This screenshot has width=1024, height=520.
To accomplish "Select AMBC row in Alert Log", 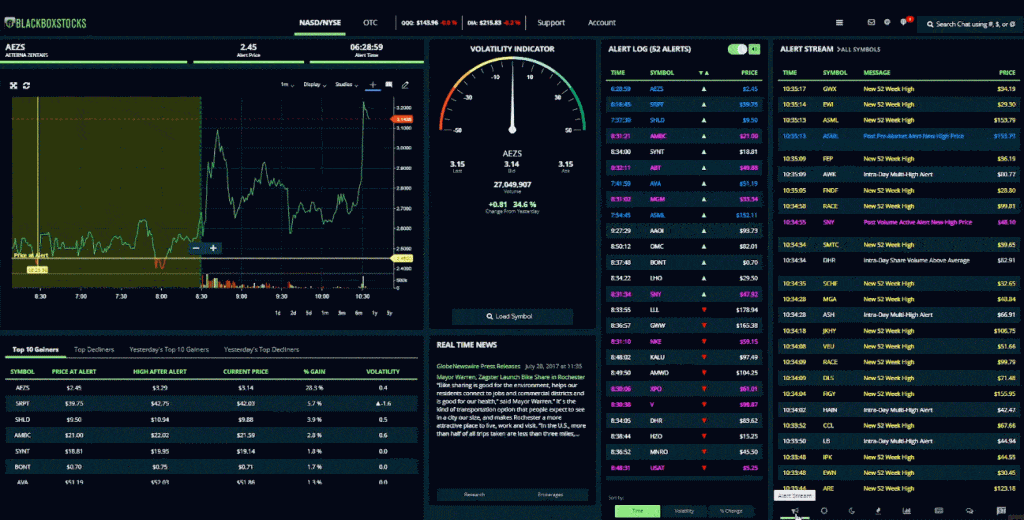I will [684, 136].
